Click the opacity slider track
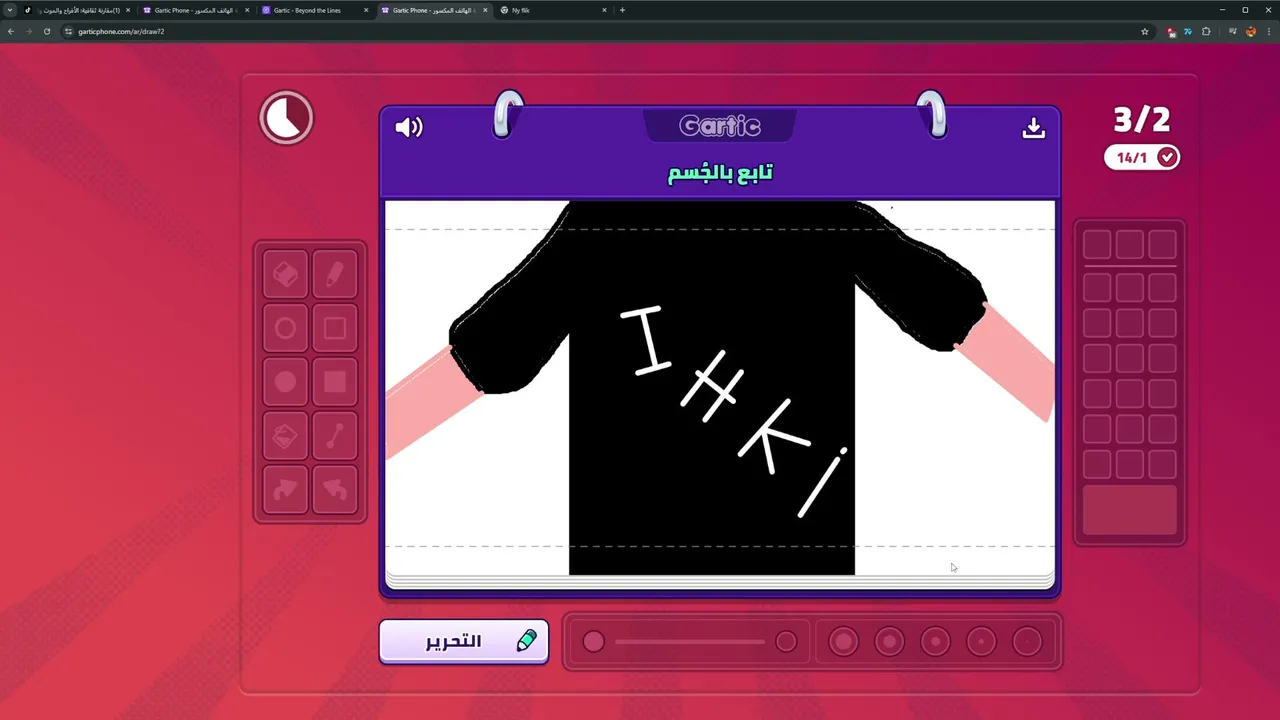This screenshot has width=1280, height=720. 690,642
